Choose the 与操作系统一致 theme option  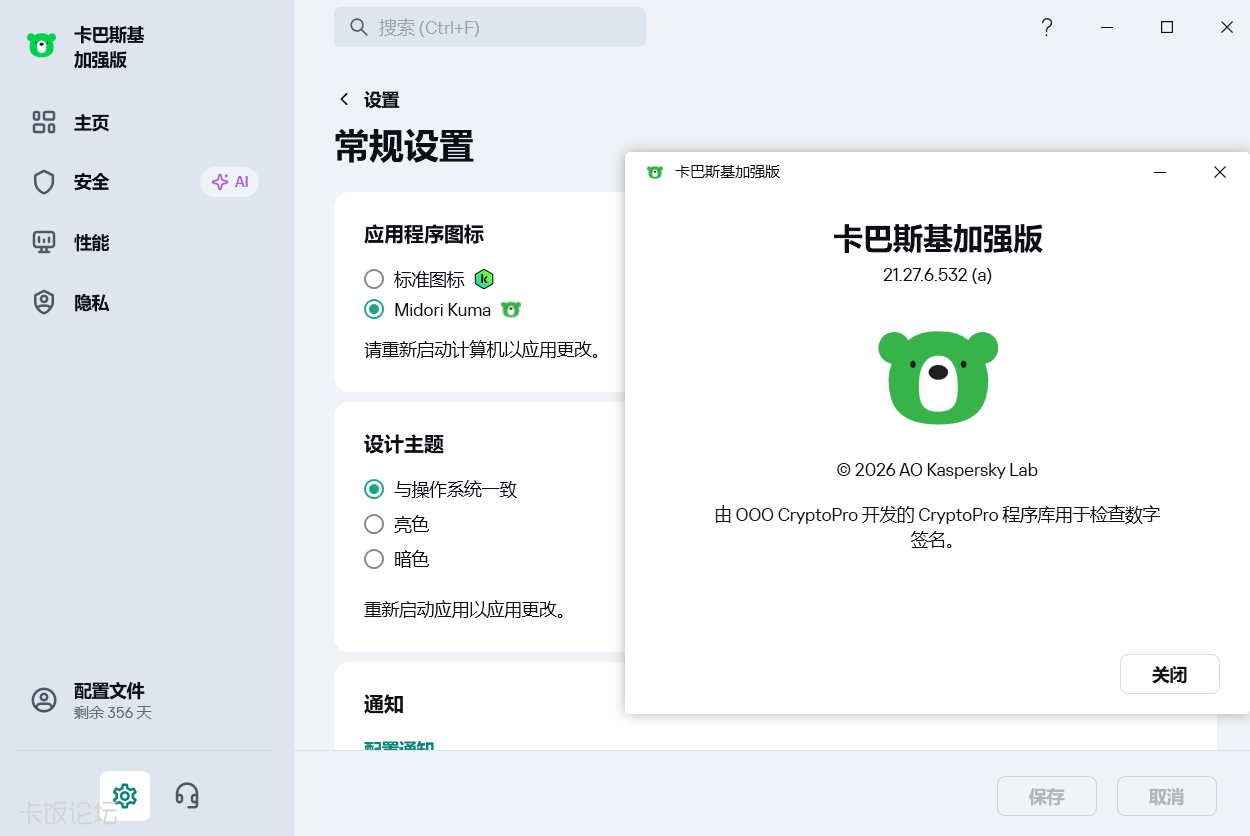374,489
